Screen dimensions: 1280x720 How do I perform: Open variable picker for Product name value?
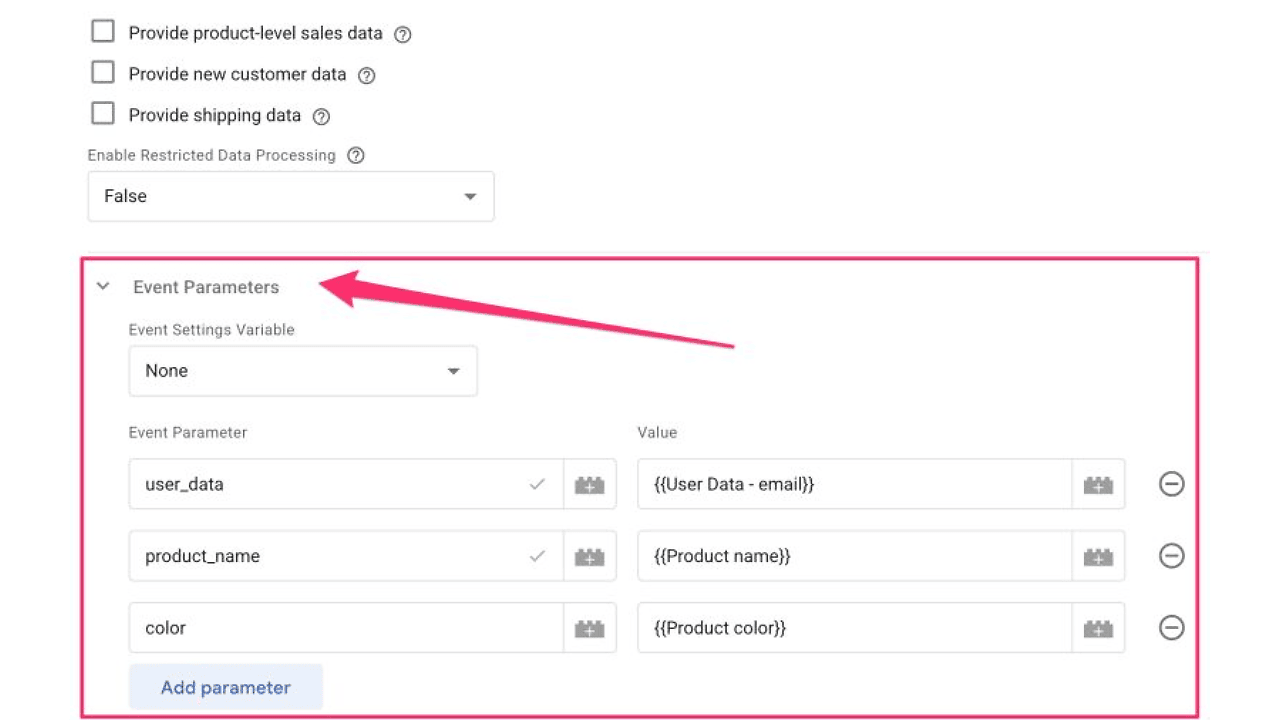coord(1098,557)
